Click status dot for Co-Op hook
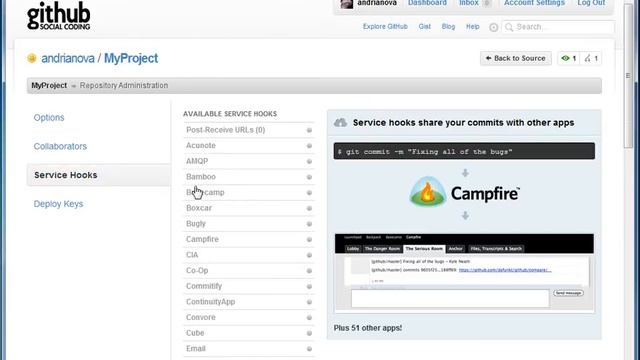 point(309,271)
